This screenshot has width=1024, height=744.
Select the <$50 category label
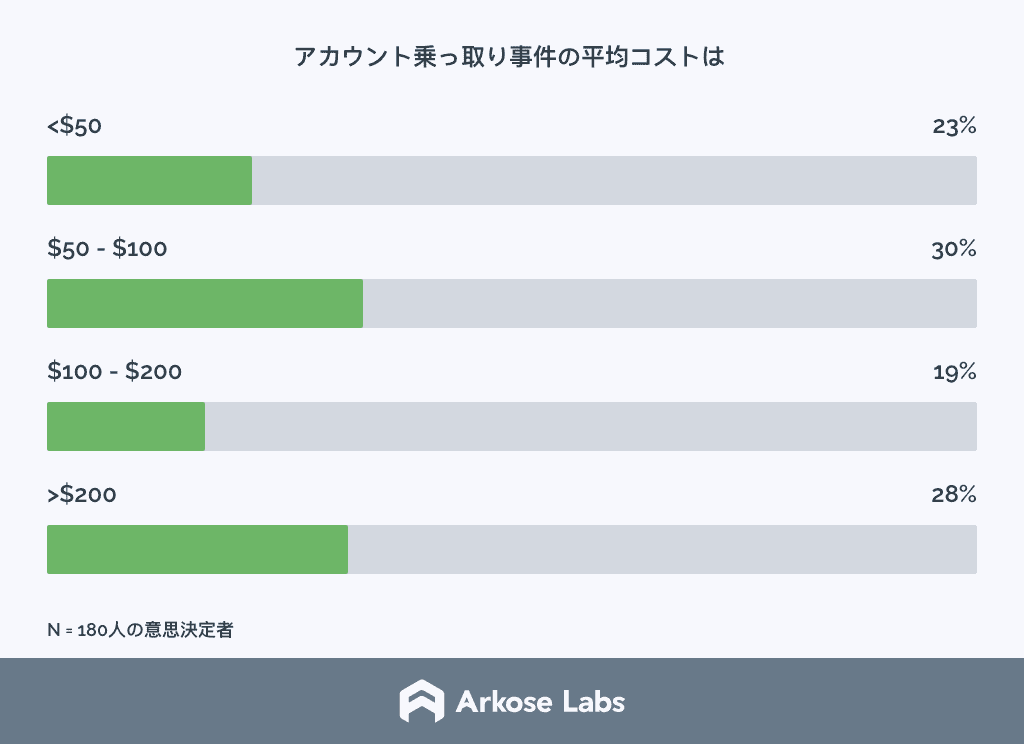click(x=74, y=125)
